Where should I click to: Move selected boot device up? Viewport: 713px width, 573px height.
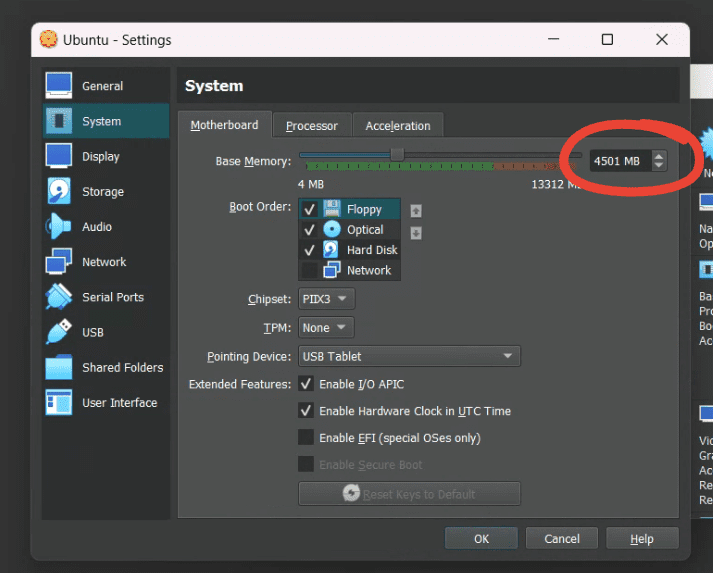click(416, 211)
